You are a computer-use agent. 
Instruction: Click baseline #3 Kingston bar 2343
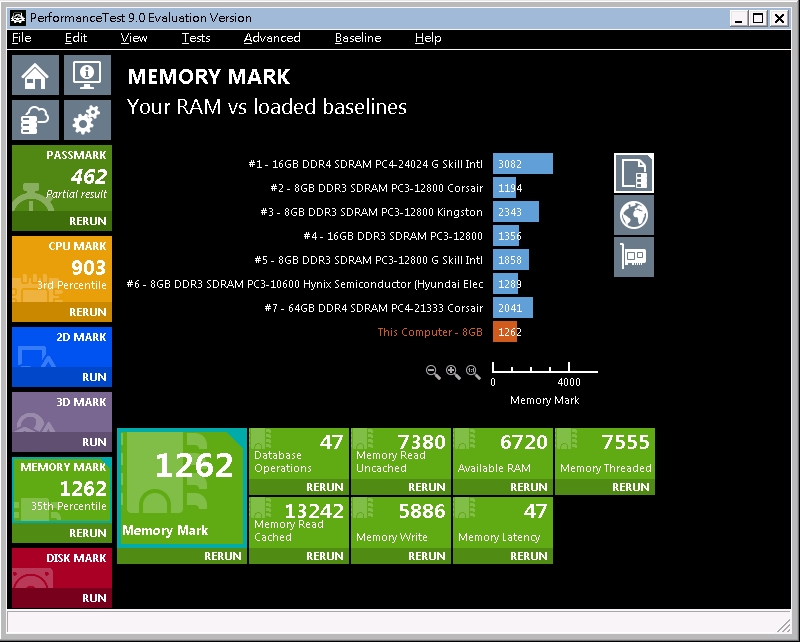point(516,212)
